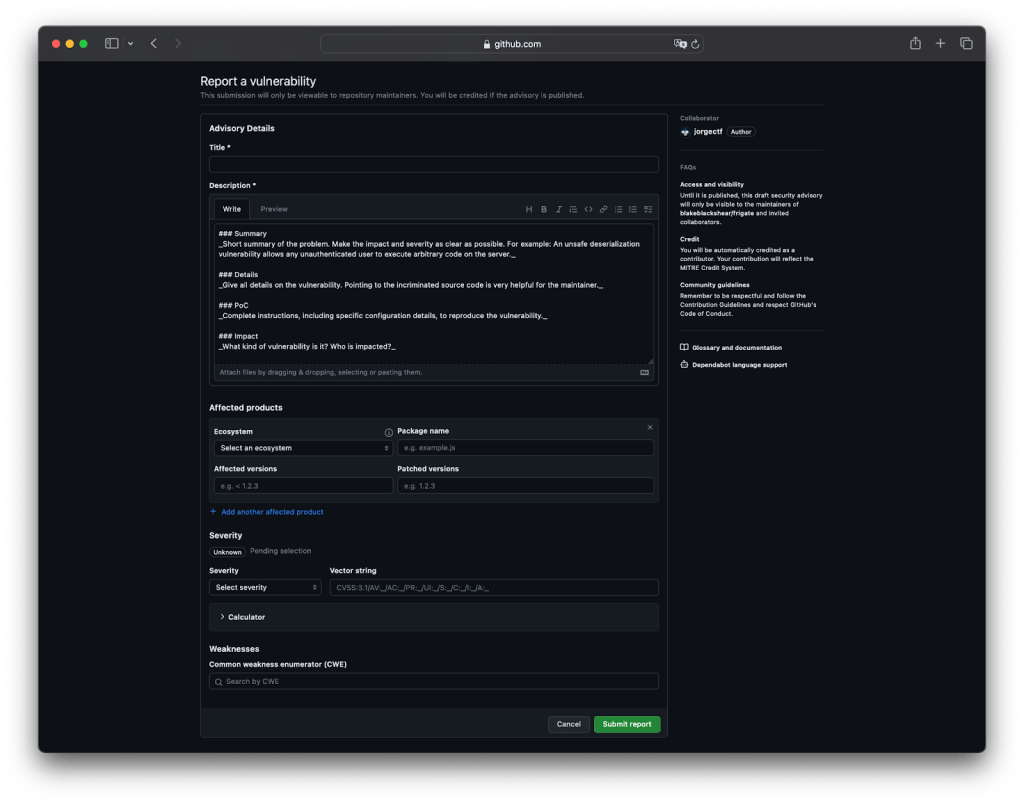
Task: Insert a heading with the Heading icon
Action: (x=529, y=209)
